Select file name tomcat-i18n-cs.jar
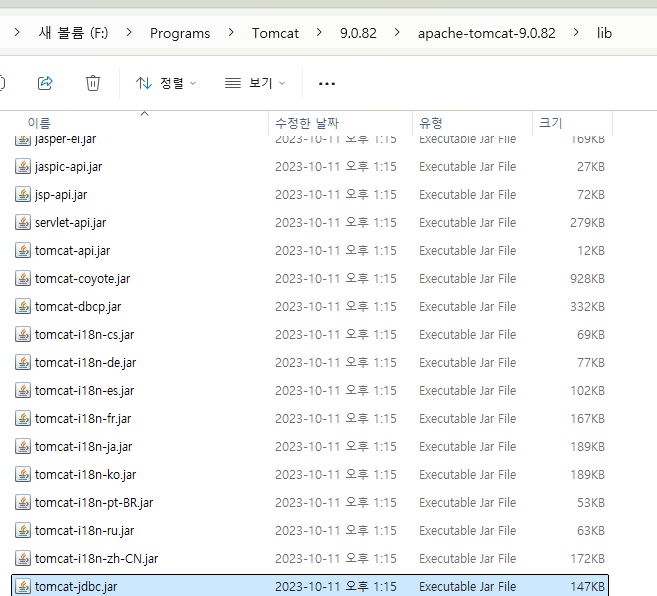The image size is (657, 596). pyautogui.click(x=85, y=334)
